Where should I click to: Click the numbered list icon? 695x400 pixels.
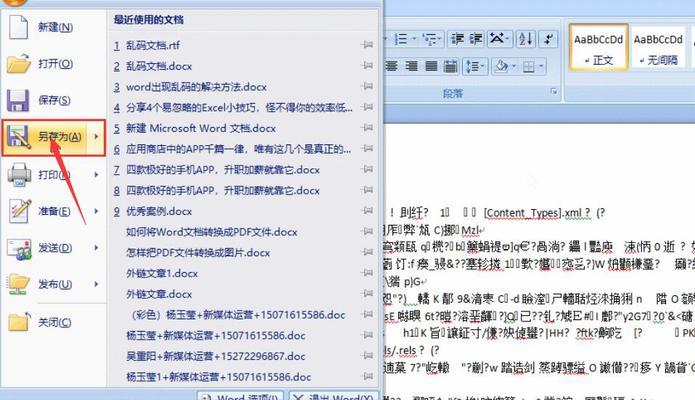[x=401, y=39]
